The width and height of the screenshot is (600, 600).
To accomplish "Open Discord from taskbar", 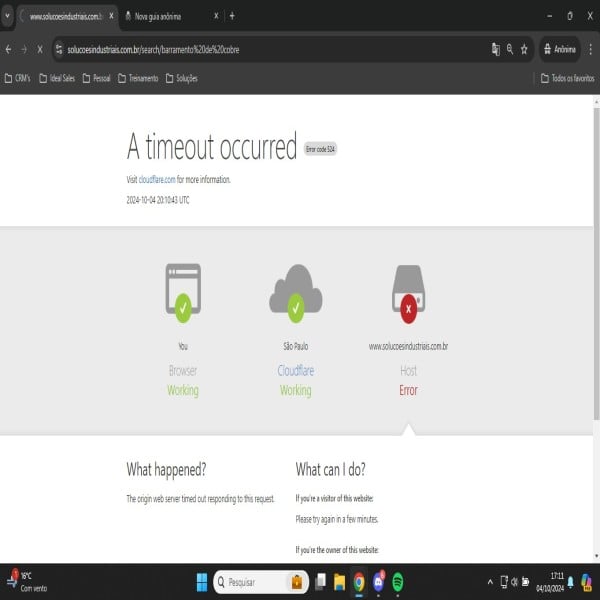I will coord(378,582).
